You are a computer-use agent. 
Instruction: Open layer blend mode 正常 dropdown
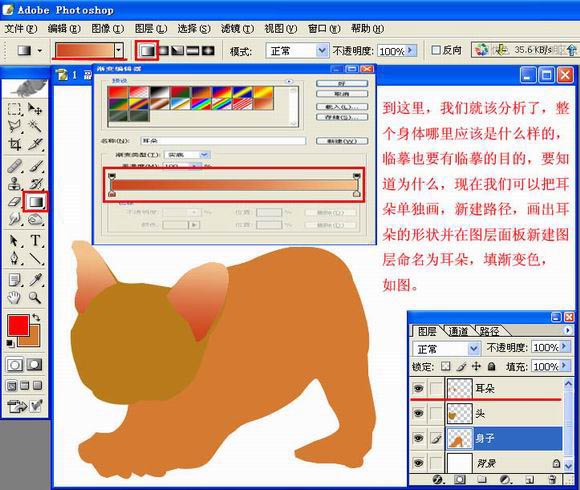pyautogui.click(x=446, y=348)
